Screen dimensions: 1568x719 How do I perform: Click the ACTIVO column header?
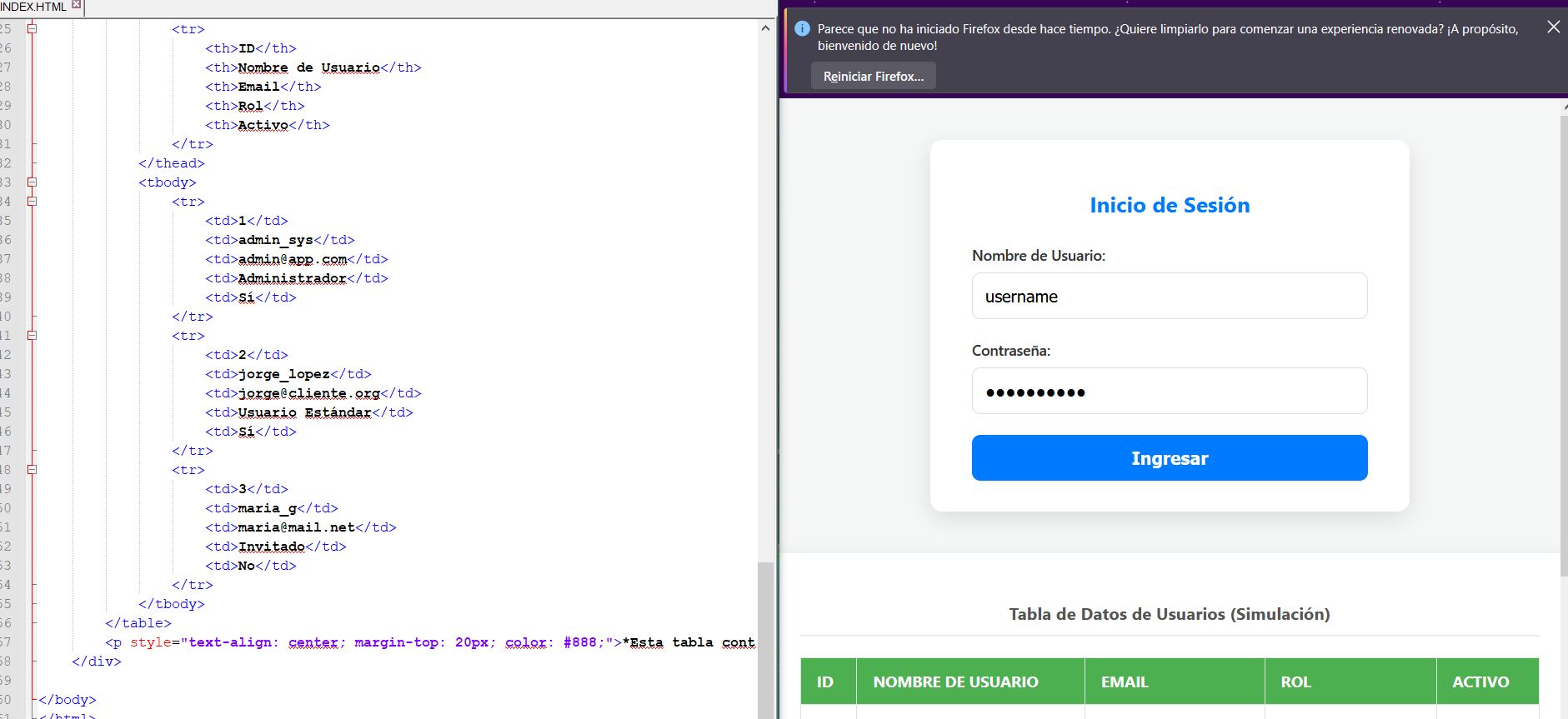pyautogui.click(x=1480, y=682)
